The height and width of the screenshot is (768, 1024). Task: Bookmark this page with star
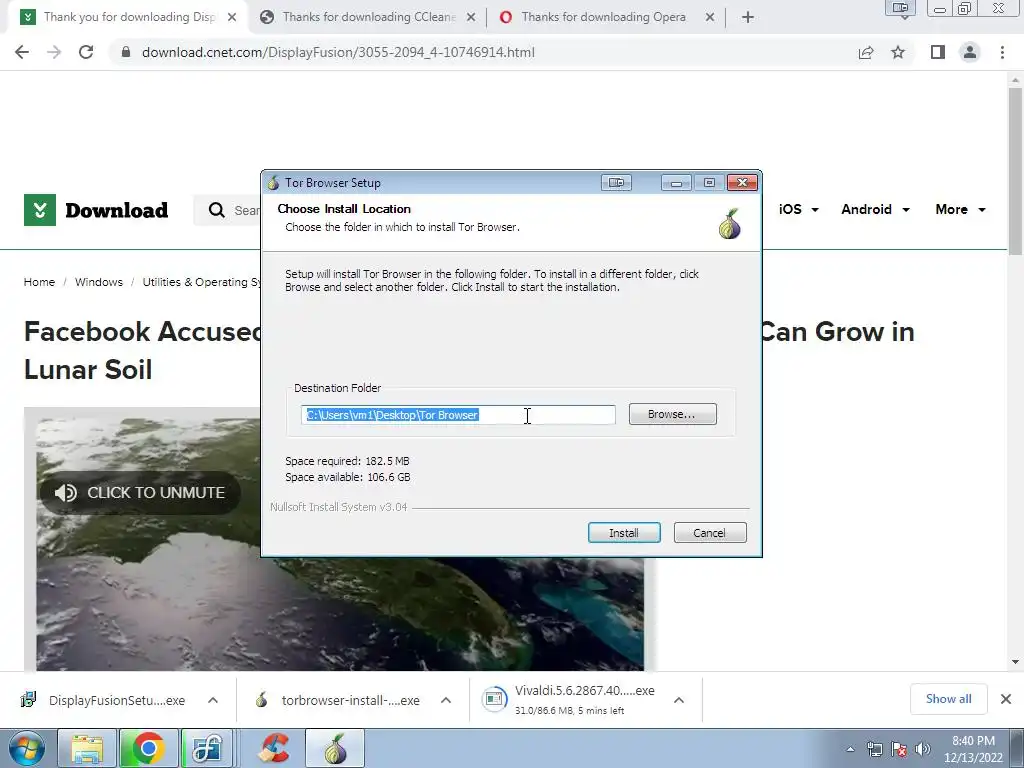898,52
